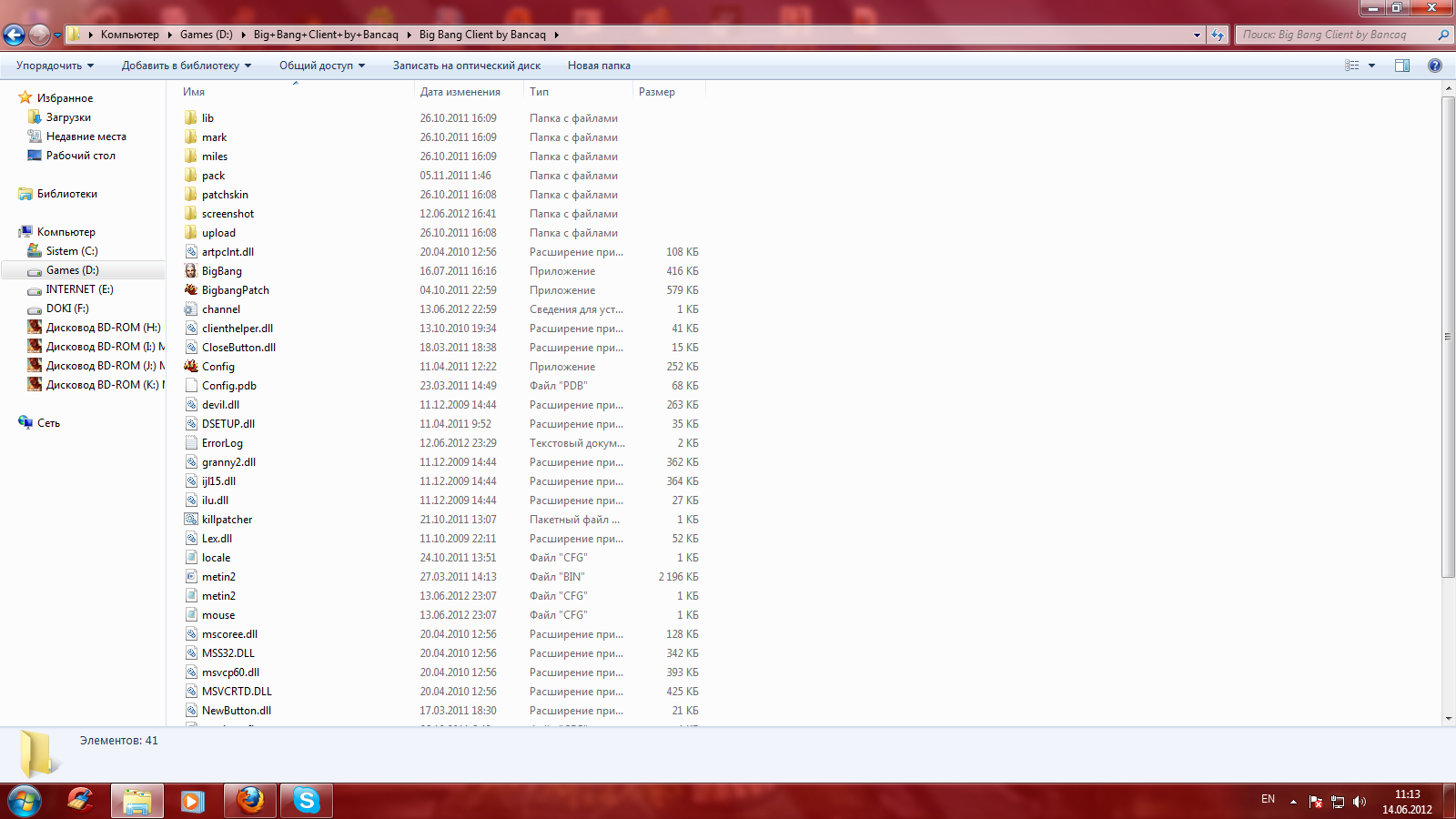Open Добавить в библиотеку dropdown
This screenshot has width=1456, height=819.
click(187, 66)
